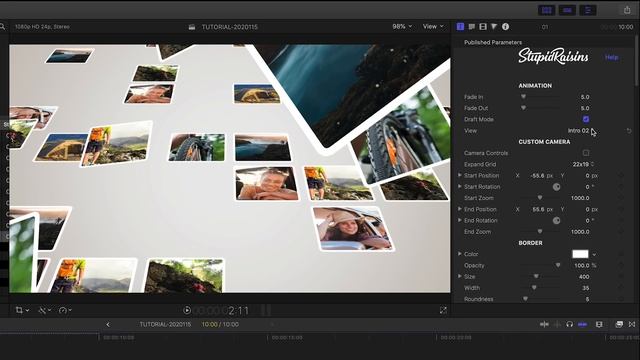
Task: Click the Fade In value 5.0
Action: click(x=585, y=97)
